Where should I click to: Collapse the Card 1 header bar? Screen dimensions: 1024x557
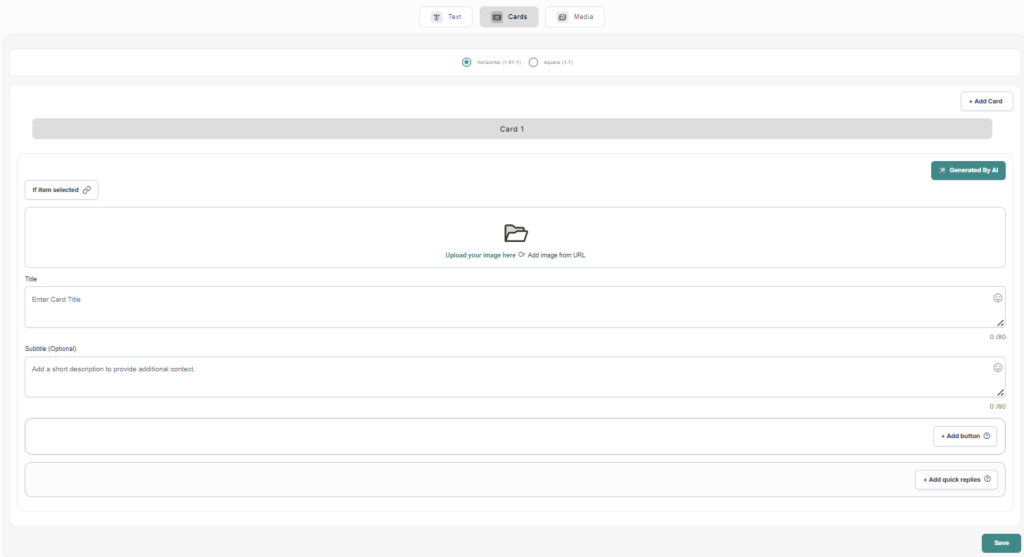[x=512, y=129]
